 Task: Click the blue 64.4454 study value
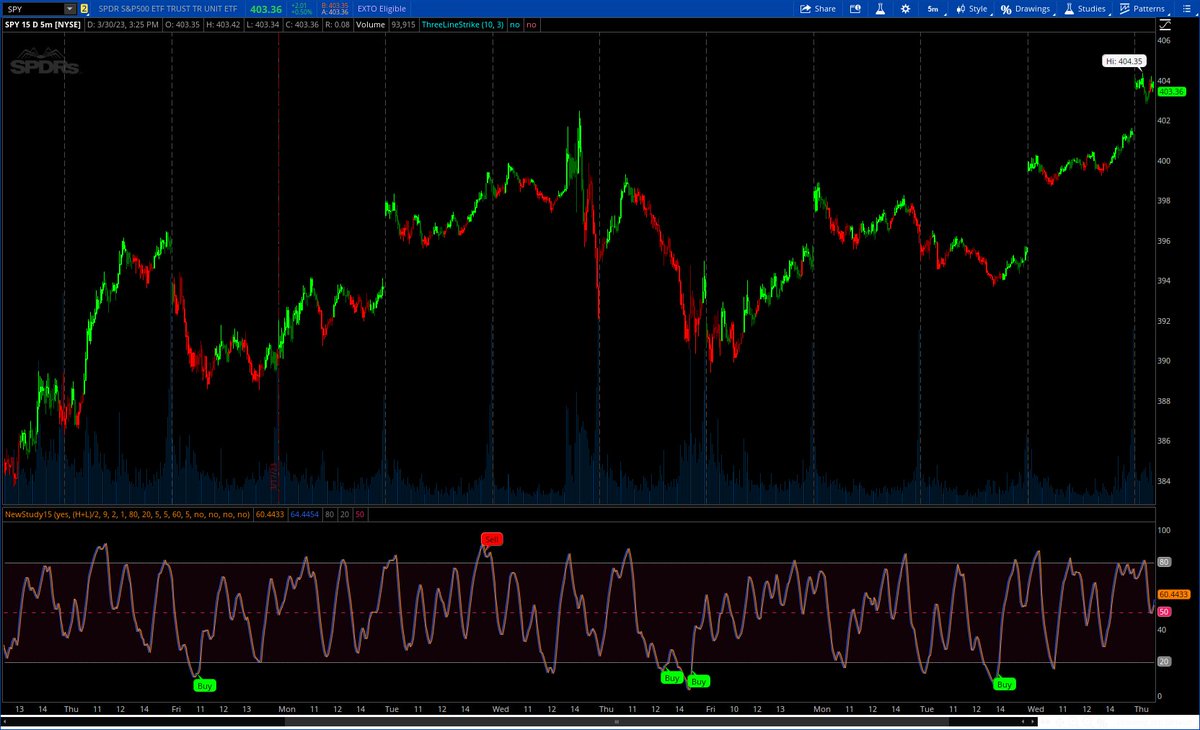point(303,514)
